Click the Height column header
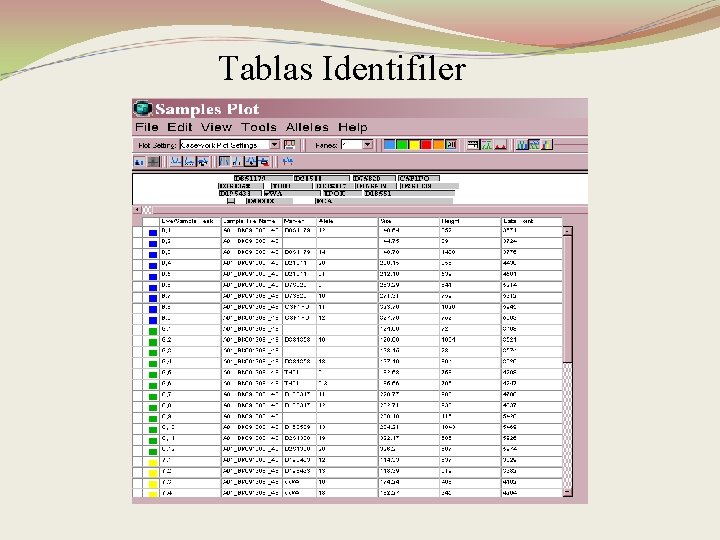Screen dimensions: 720x540 pos(470,221)
